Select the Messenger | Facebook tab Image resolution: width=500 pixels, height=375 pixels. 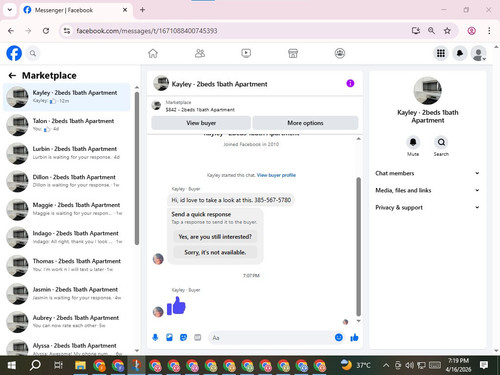pyautogui.click(x=76, y=10)
